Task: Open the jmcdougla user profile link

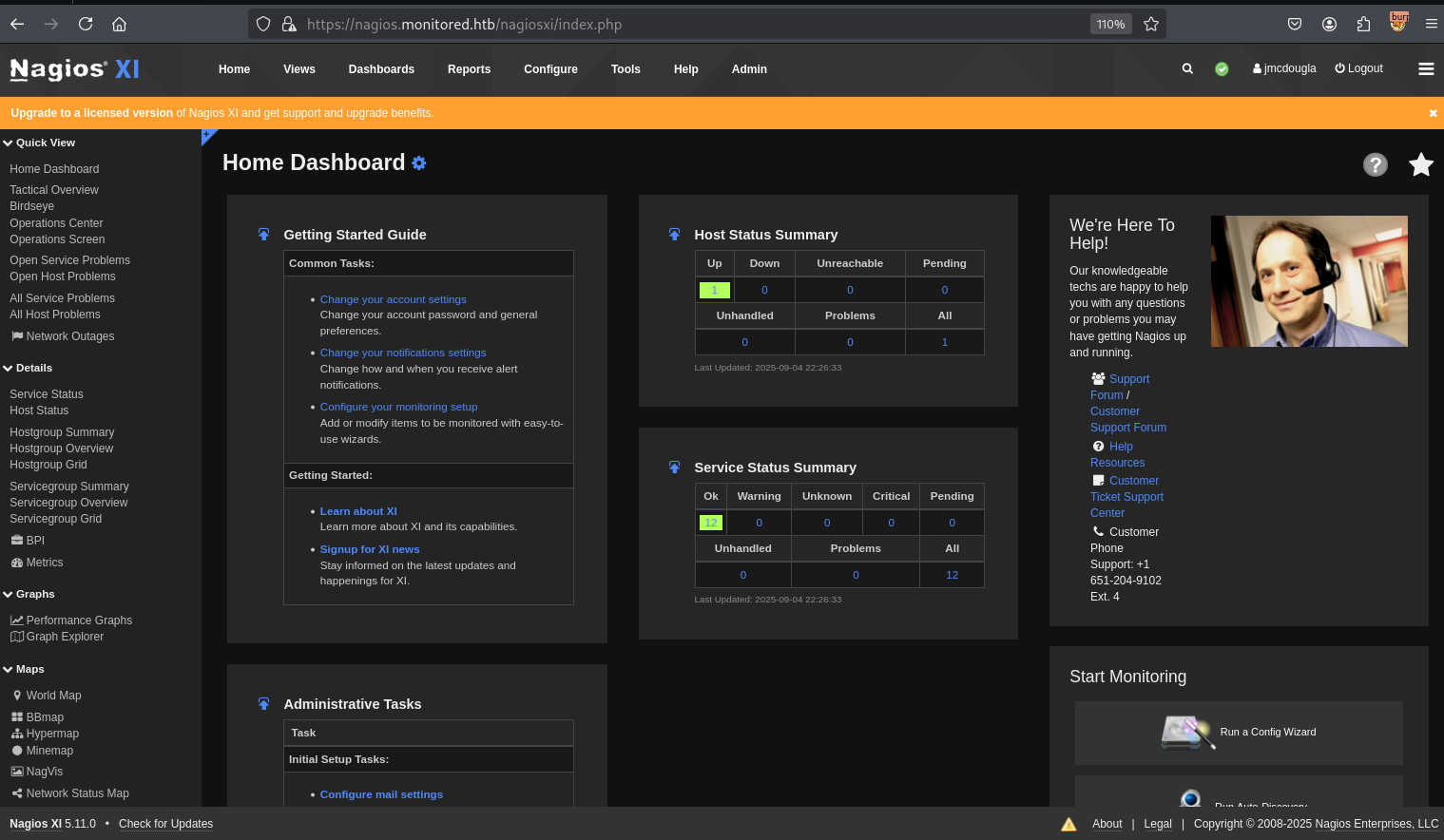Action: coord(1284,68)
